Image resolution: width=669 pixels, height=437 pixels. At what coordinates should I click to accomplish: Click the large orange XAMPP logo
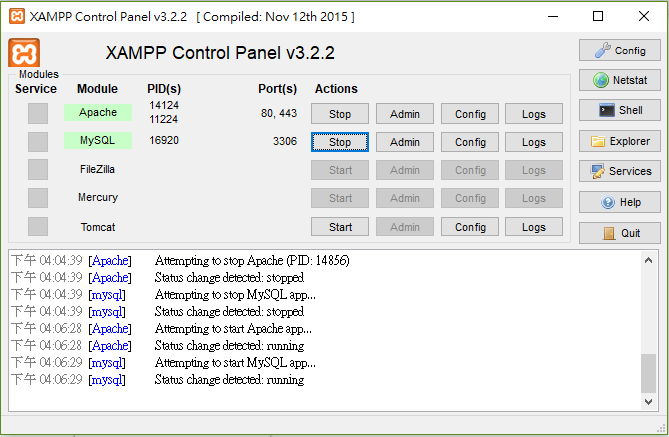(24, 53)
